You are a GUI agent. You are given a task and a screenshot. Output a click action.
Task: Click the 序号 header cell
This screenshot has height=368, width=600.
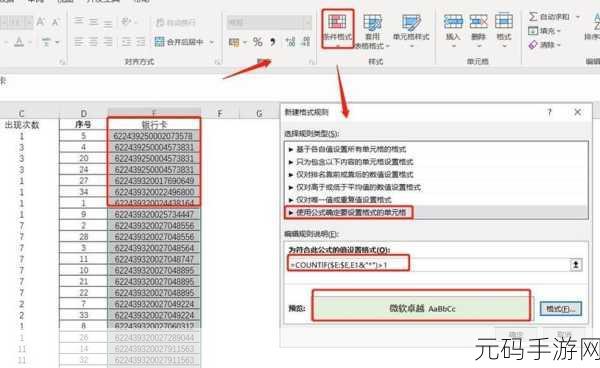(83, 125)
